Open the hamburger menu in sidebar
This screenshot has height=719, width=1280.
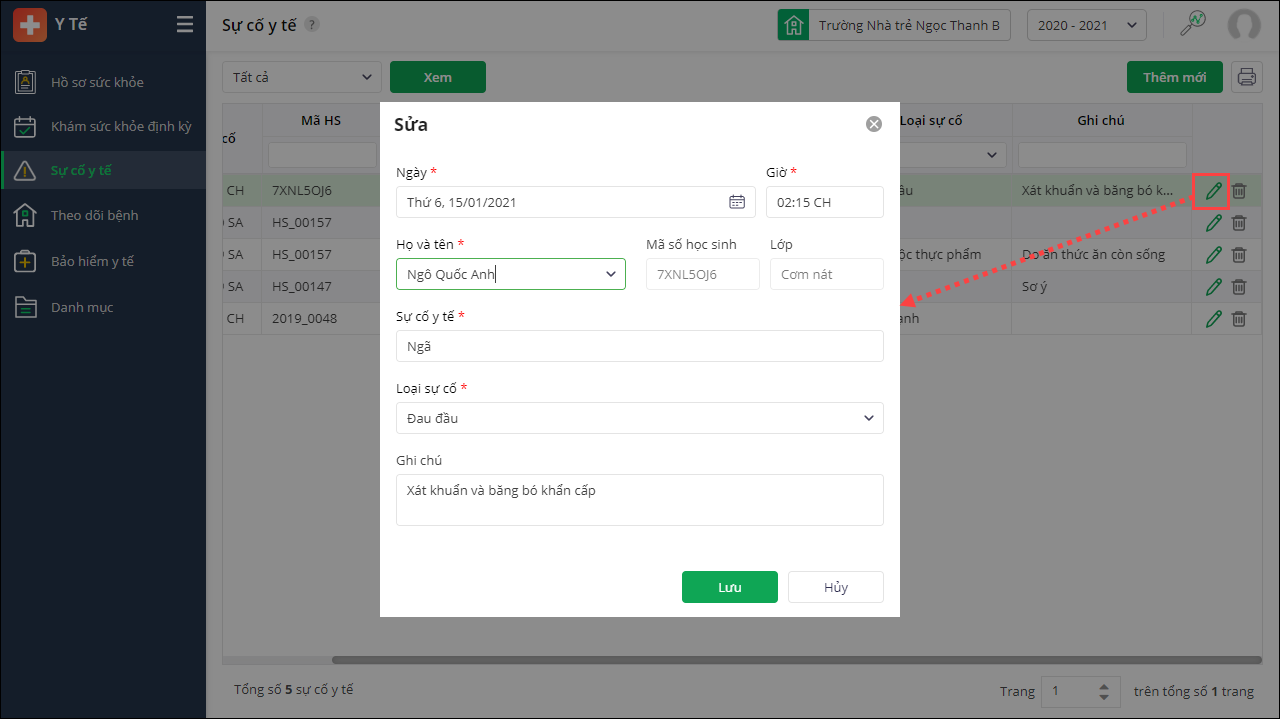click(x=185, y=25)
